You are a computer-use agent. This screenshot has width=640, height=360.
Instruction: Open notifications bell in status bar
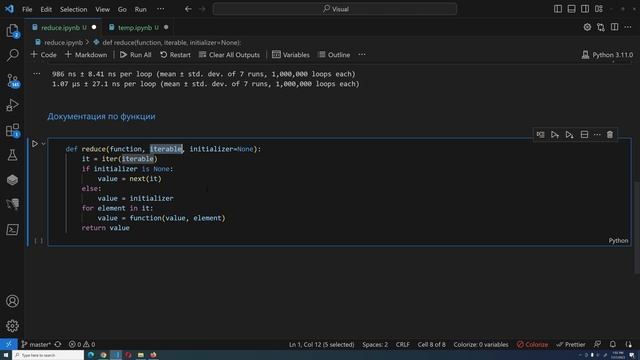point(613,344)
